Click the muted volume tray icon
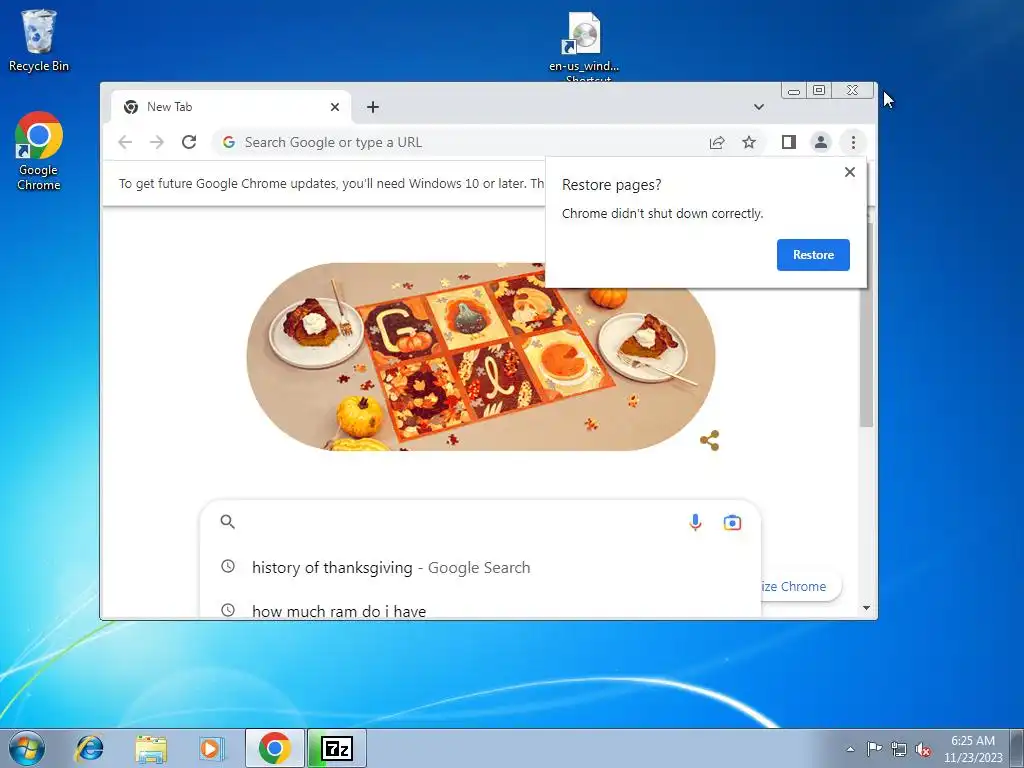 (x=923, y=749)
